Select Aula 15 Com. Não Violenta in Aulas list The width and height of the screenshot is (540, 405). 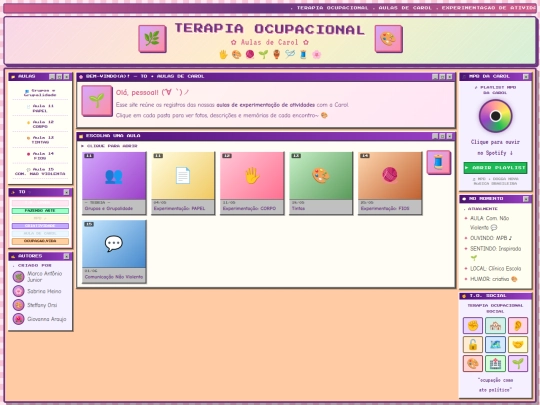click(x=40, y=172)
